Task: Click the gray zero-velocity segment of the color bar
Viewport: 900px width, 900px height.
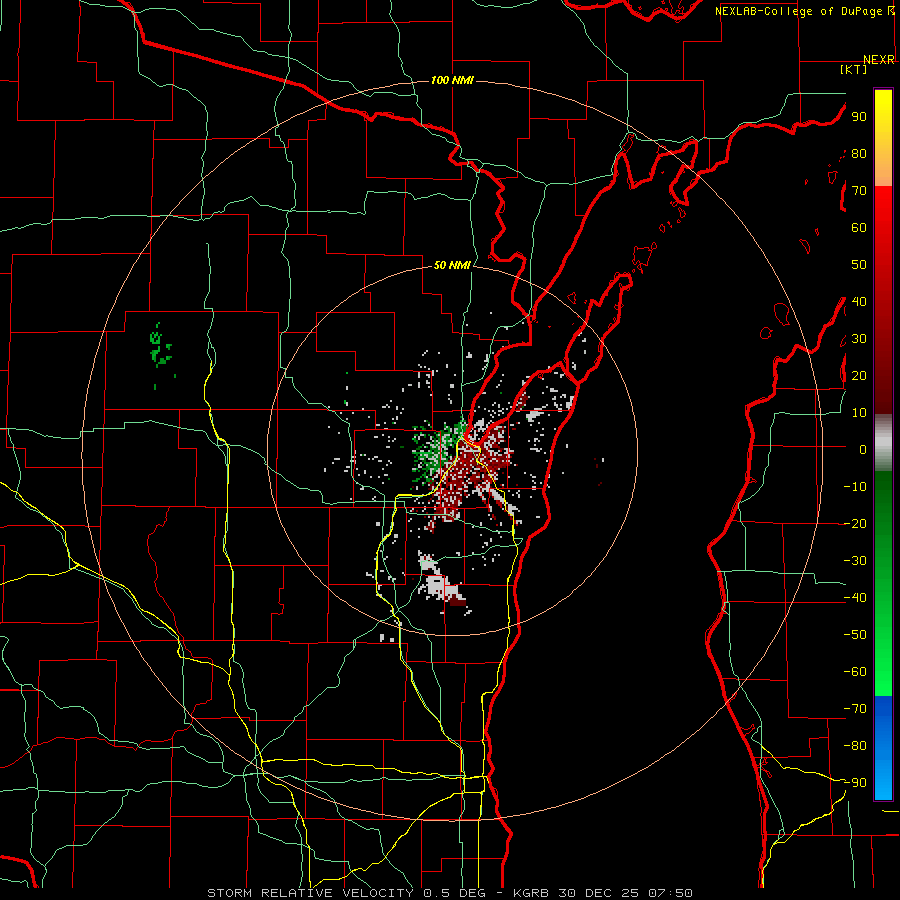Action: pos(883,443)
